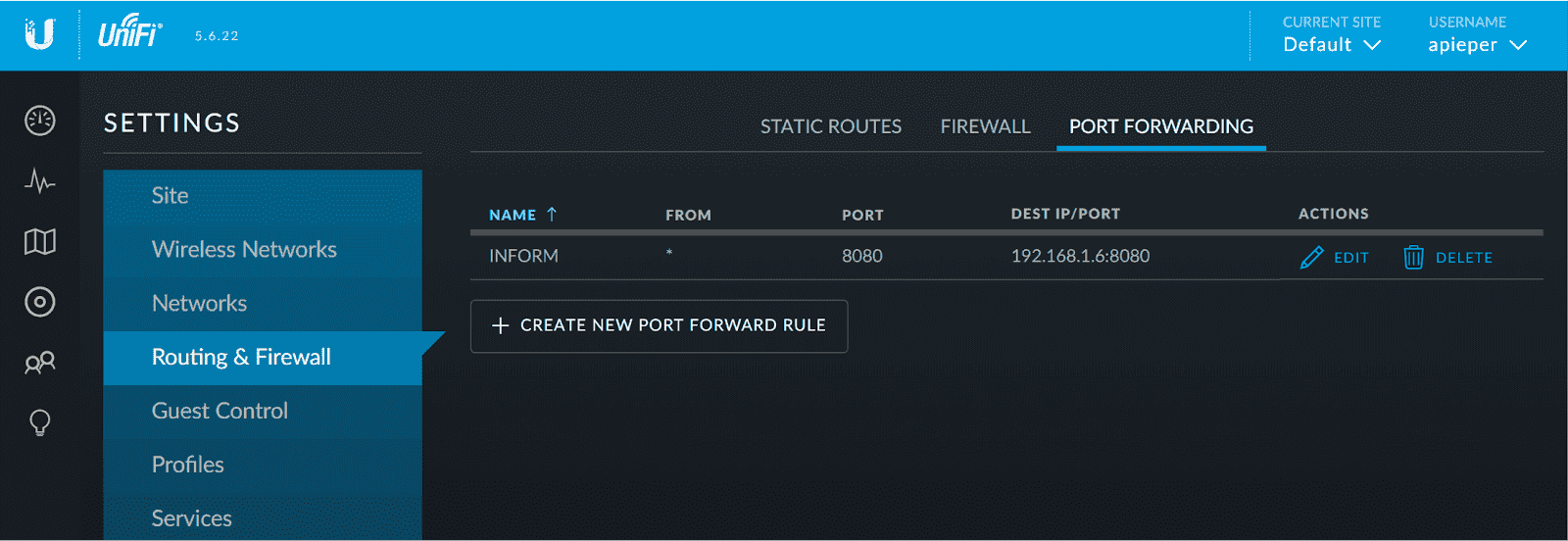Sort table by NAME column

point(513,215)
